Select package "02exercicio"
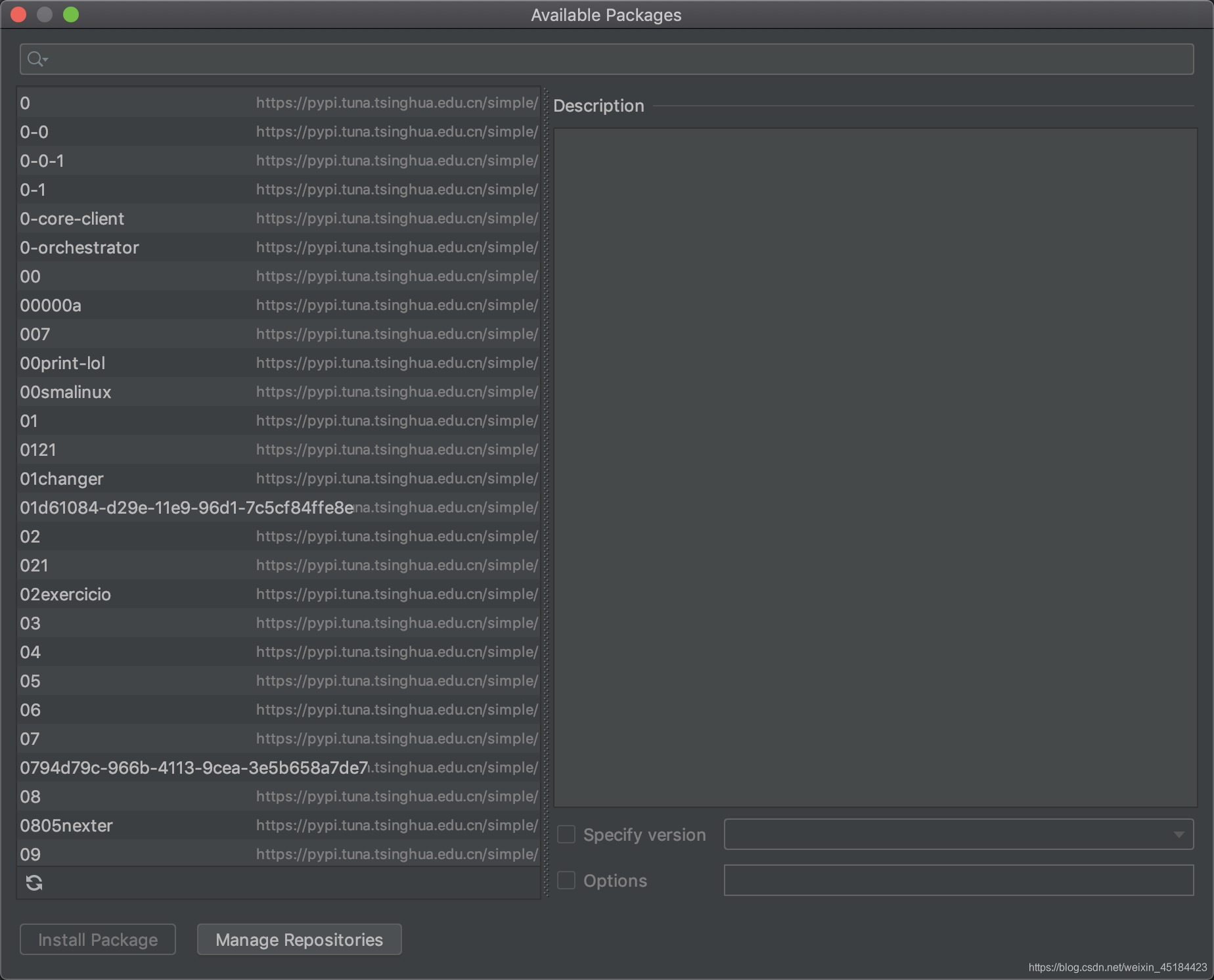 coord(279,594)
